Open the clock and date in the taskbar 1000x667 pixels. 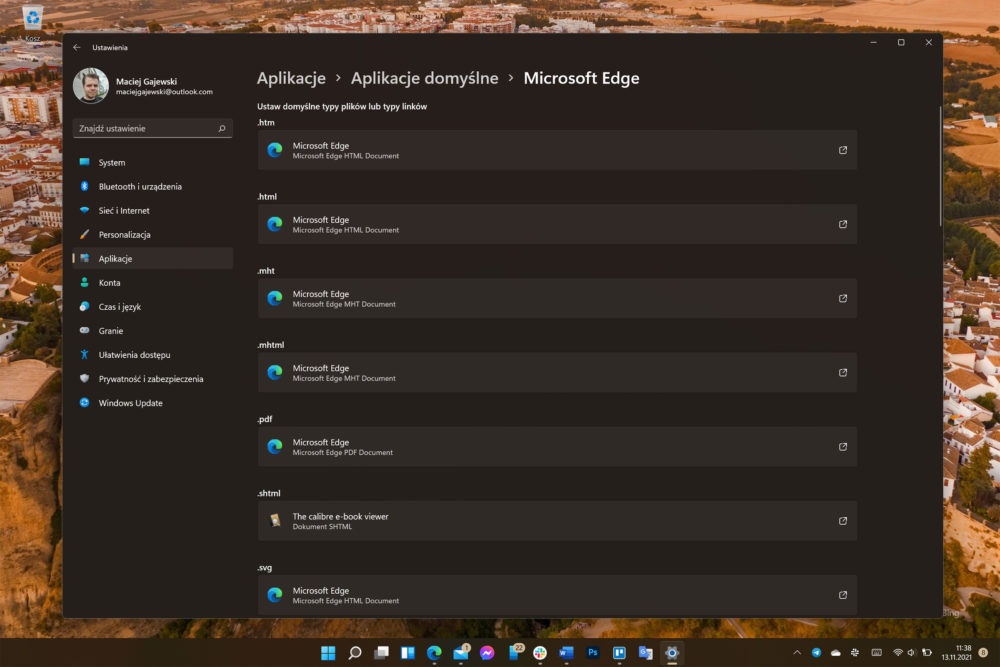957,652
